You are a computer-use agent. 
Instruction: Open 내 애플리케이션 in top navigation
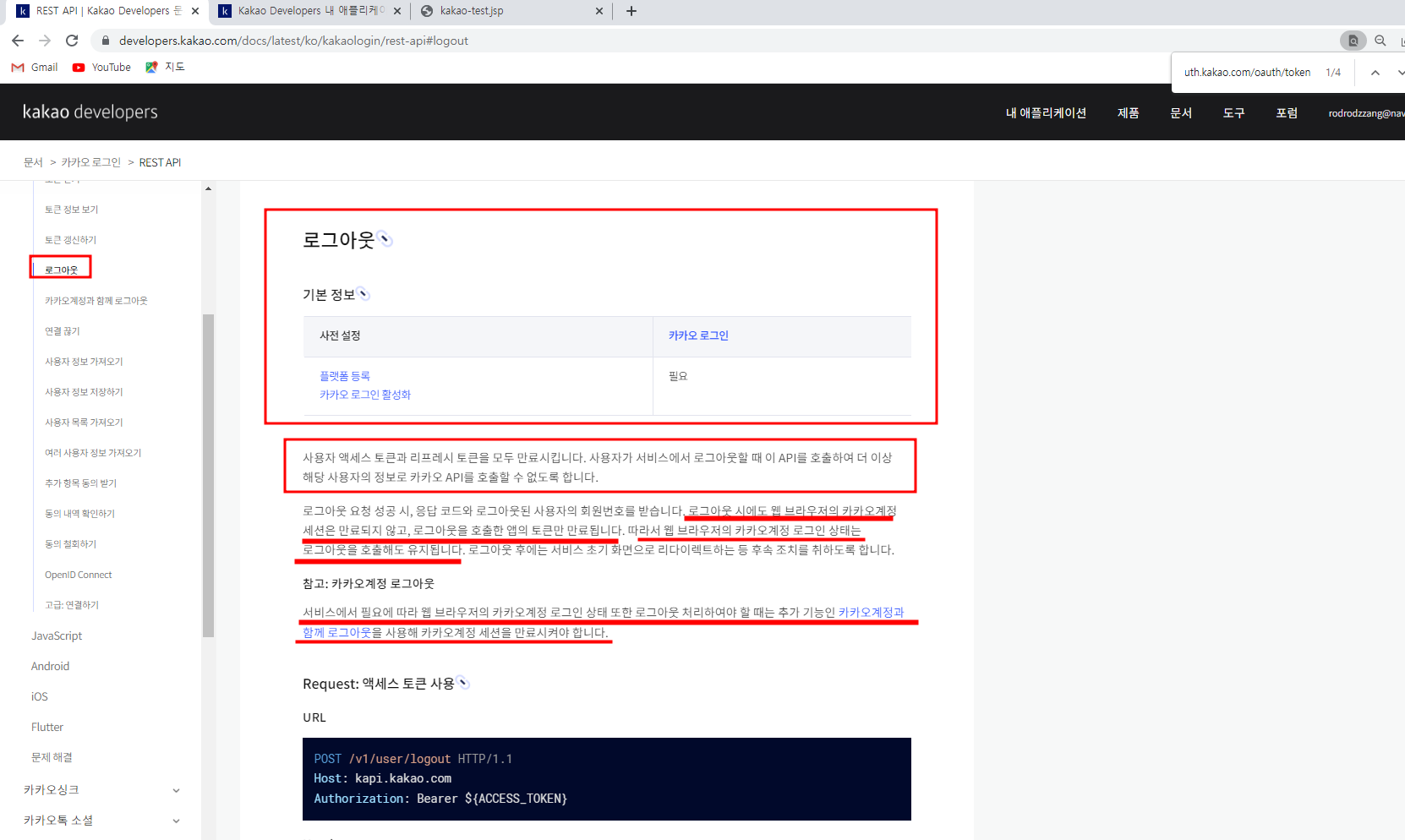point(1046,112)
